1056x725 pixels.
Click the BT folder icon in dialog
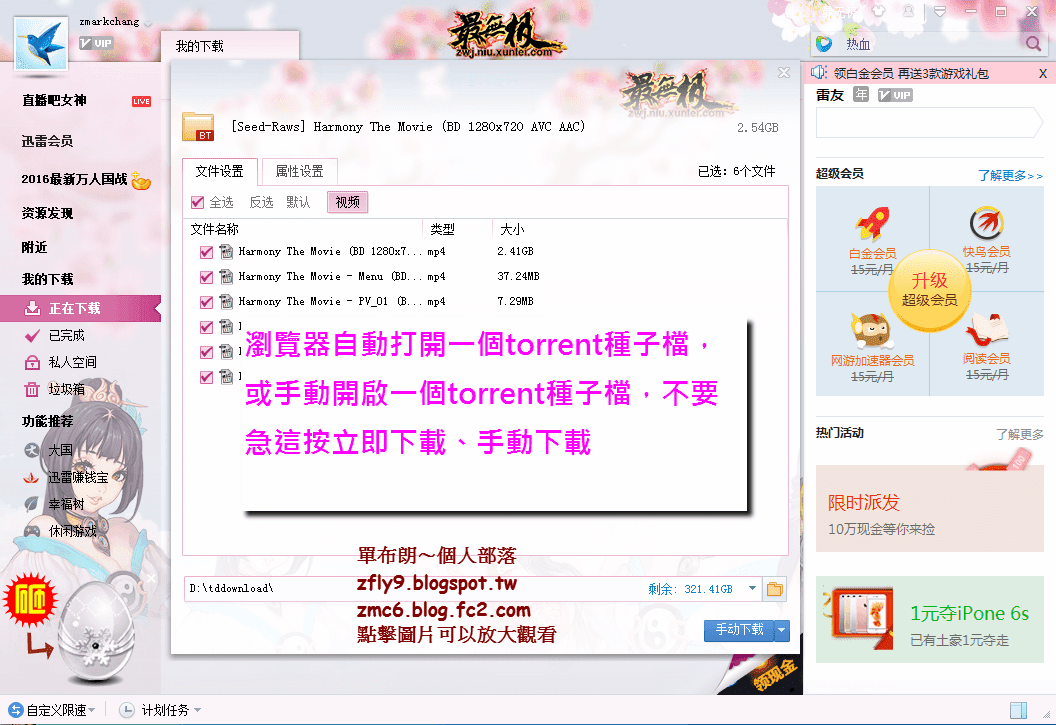pos(198,127)
